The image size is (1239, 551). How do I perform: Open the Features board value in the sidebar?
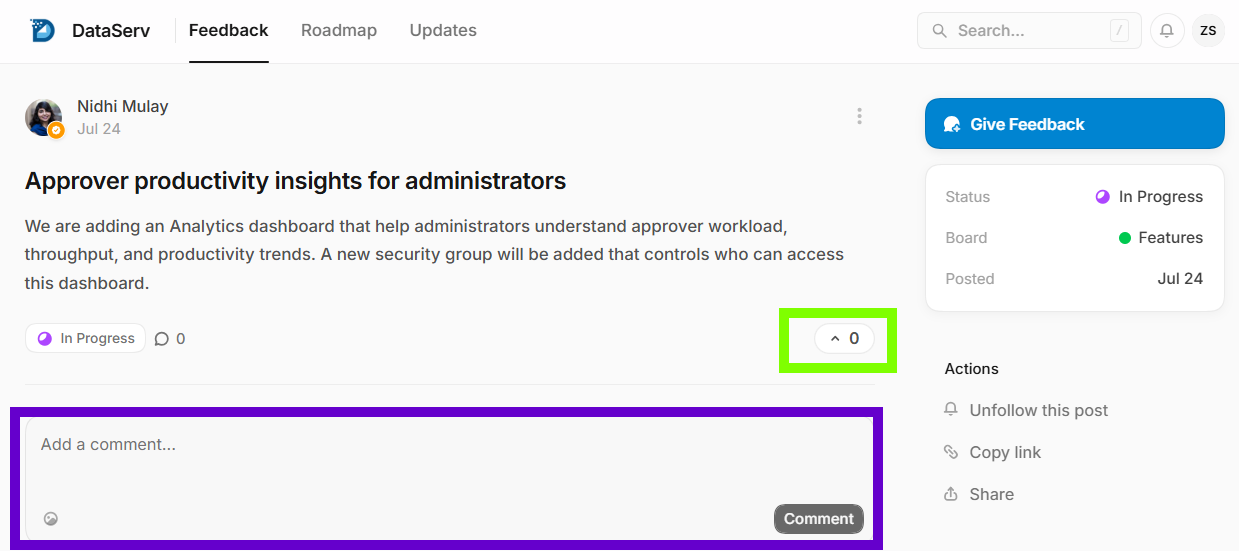[x=1160, y=238]
